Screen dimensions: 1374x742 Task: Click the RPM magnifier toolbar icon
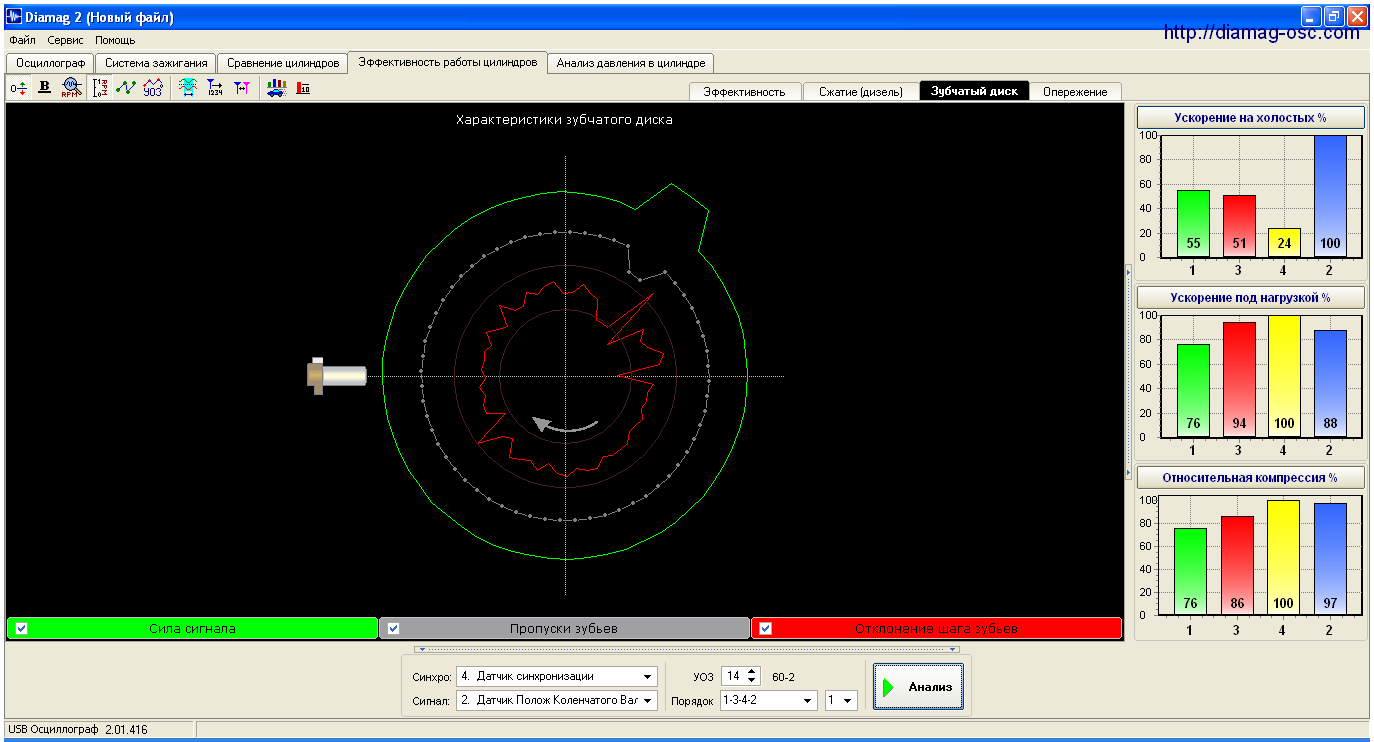[x=71, y=88]
